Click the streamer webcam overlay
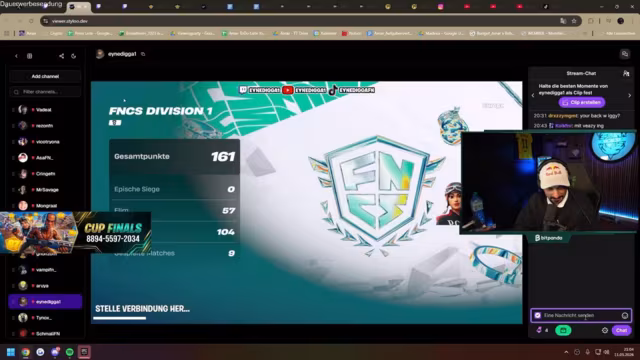This screenshot has width=640, height=360. coord(549,182)
